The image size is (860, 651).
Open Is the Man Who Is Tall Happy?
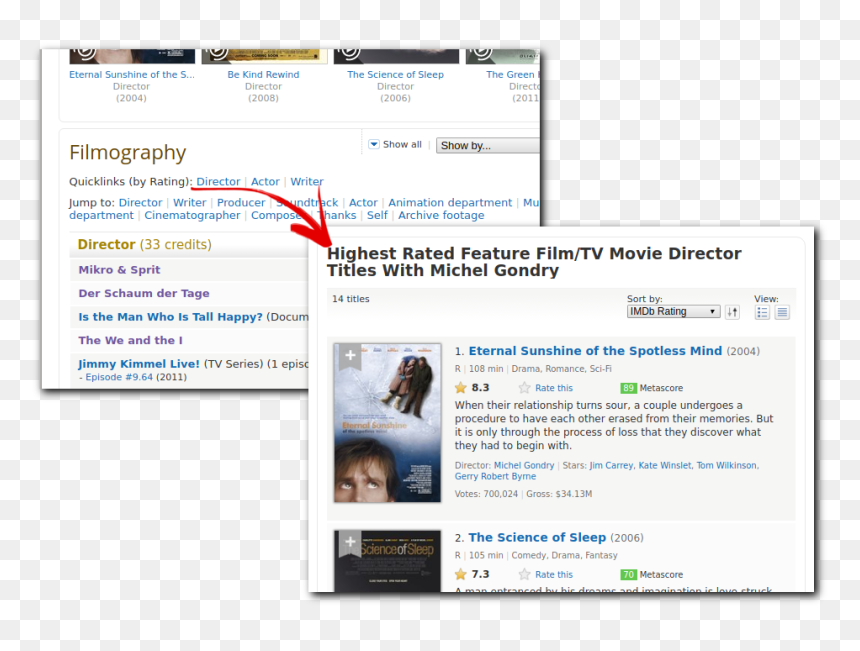(170, 316)
